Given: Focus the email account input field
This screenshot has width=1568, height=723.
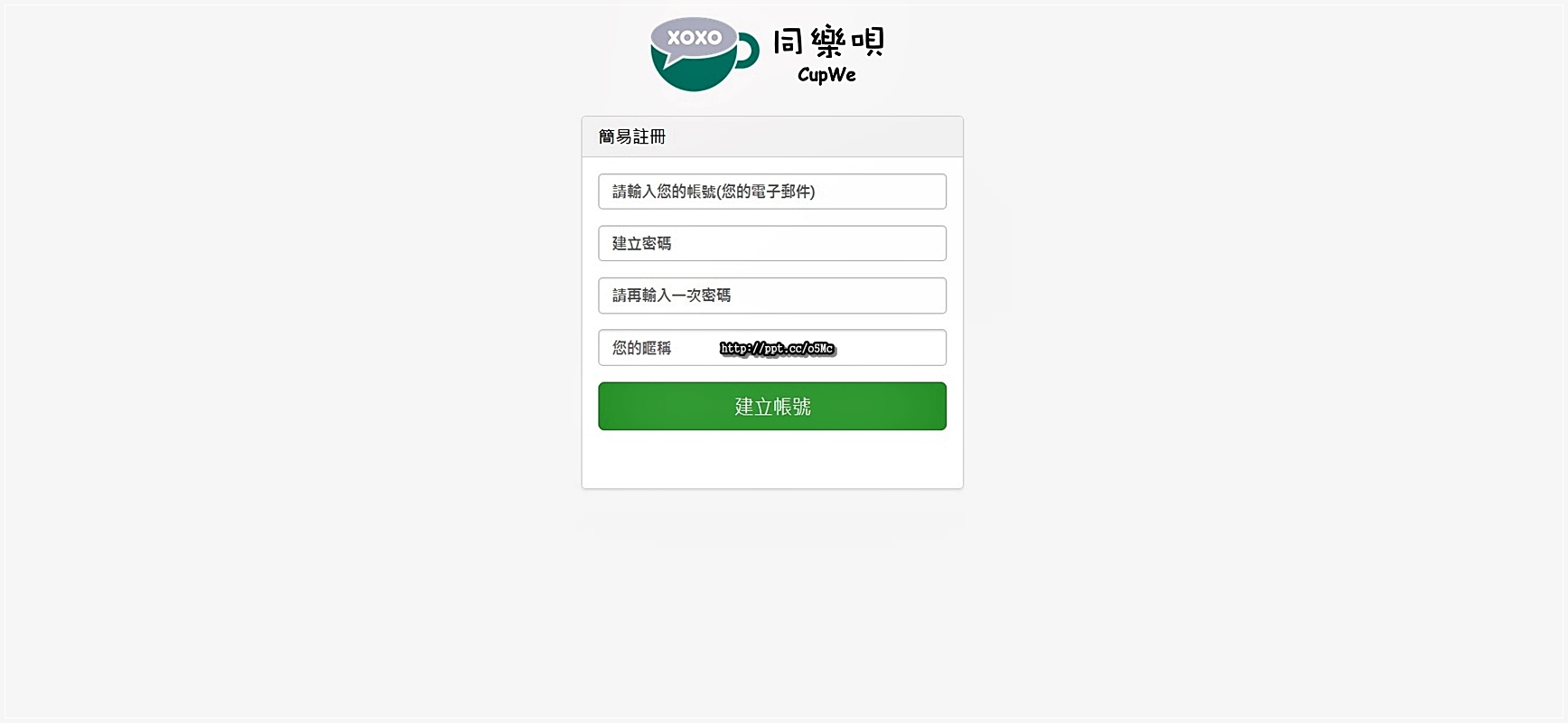Looking at the screenshot, I should pyautogui.click(x=772, y=192).
